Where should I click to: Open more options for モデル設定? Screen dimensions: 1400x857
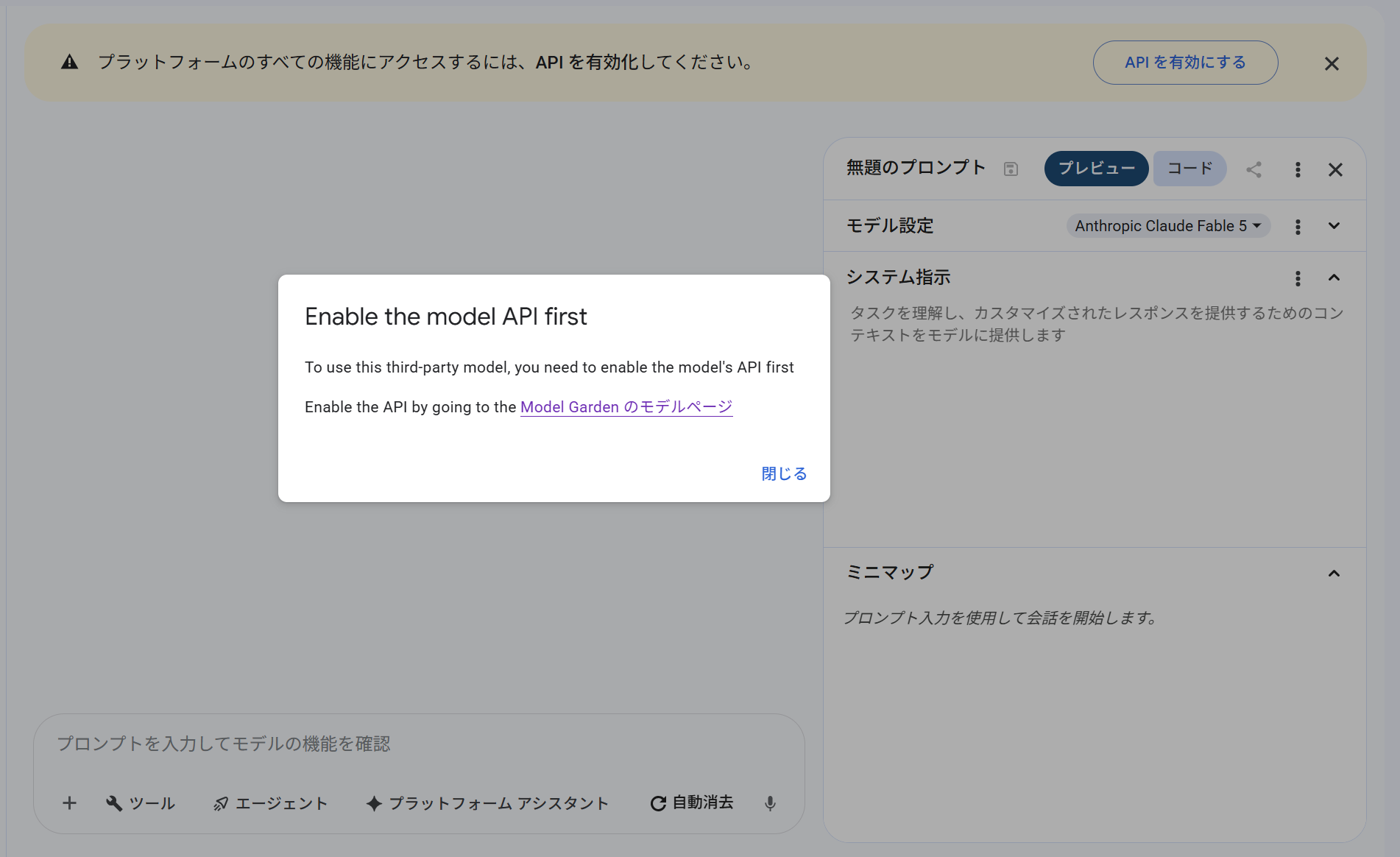(1298, 227)
